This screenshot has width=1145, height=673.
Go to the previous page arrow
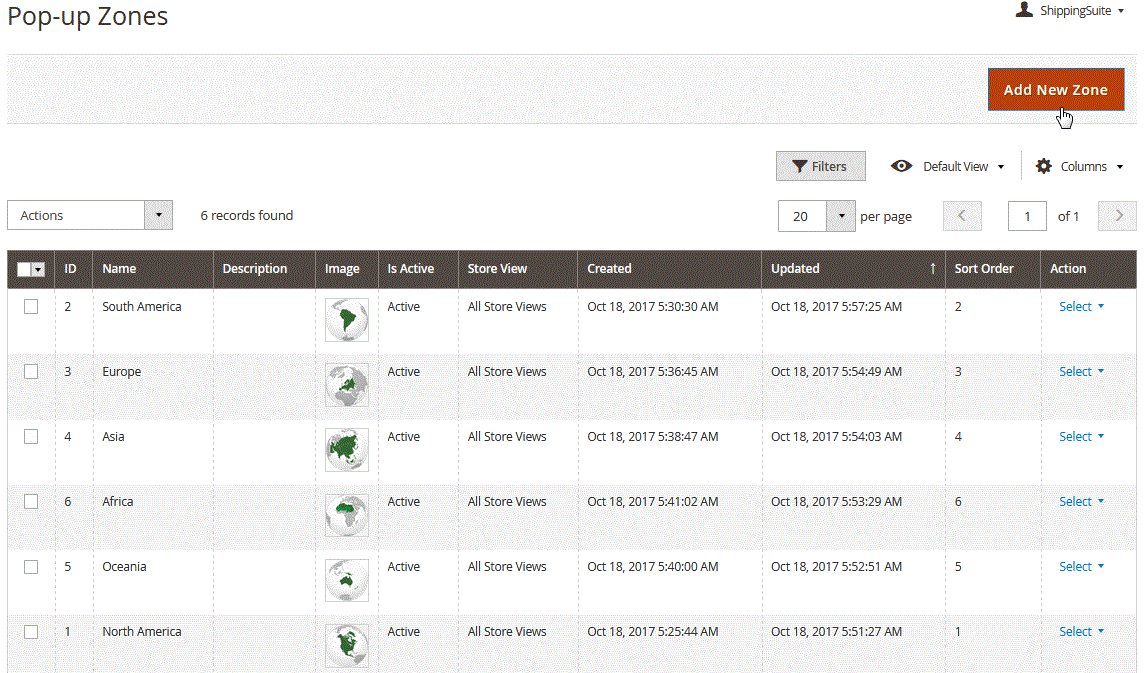click(962, 216)
